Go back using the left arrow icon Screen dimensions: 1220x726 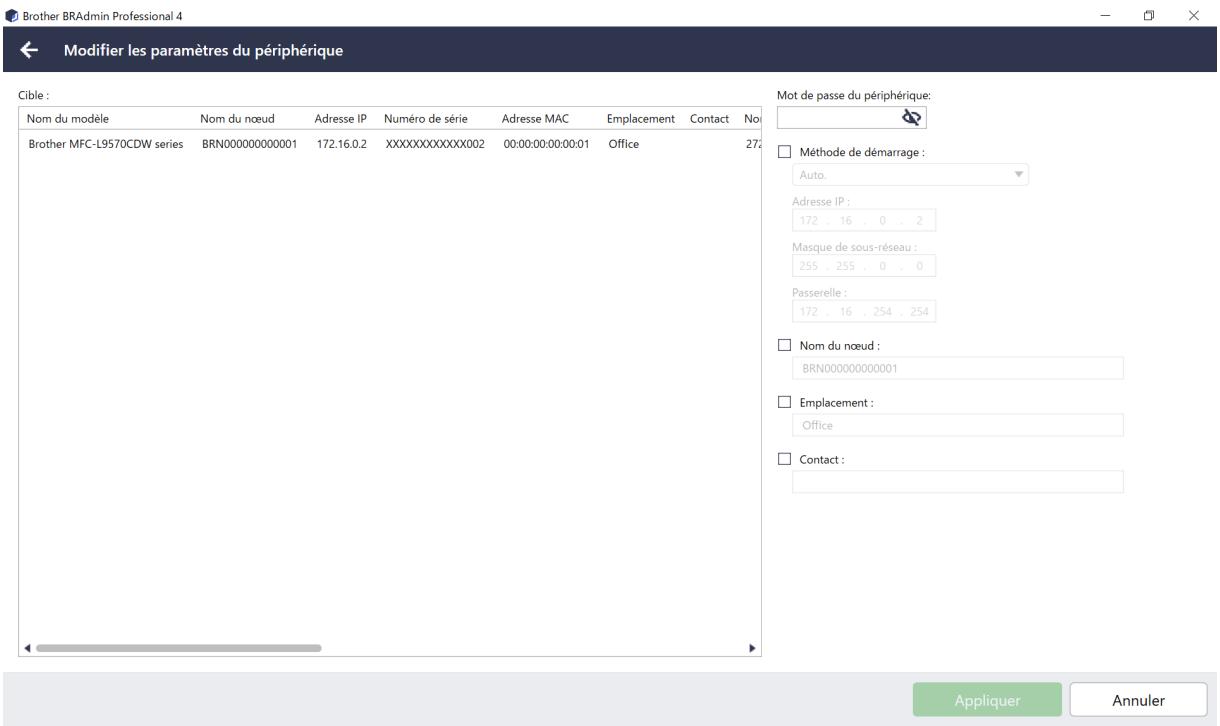click(x=30, y=51)
